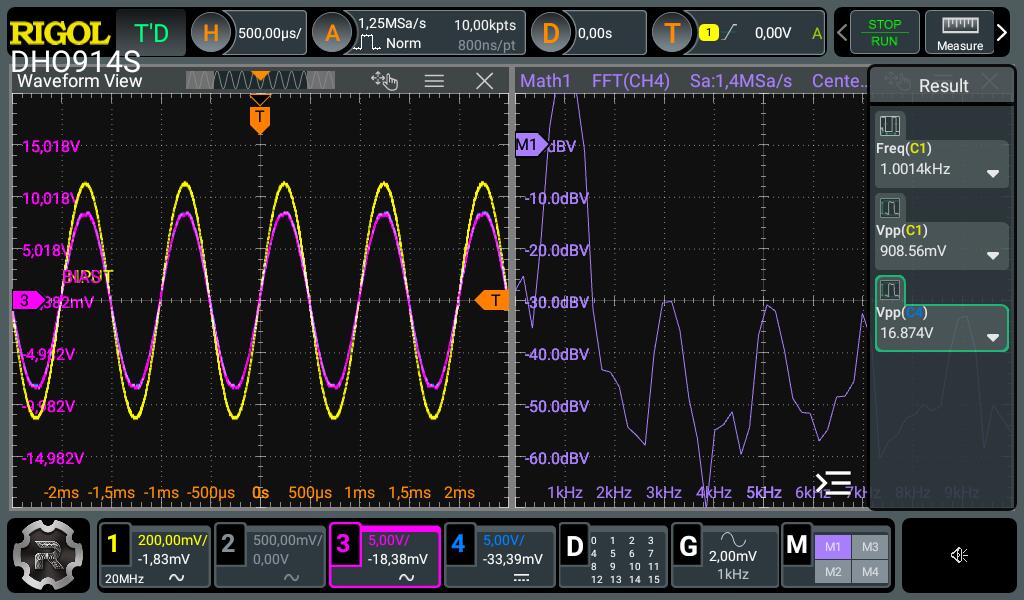Show next quick tools with right arrow
The width and height of the screenshot is (1024, 600).
click(x=1002, y=32)
